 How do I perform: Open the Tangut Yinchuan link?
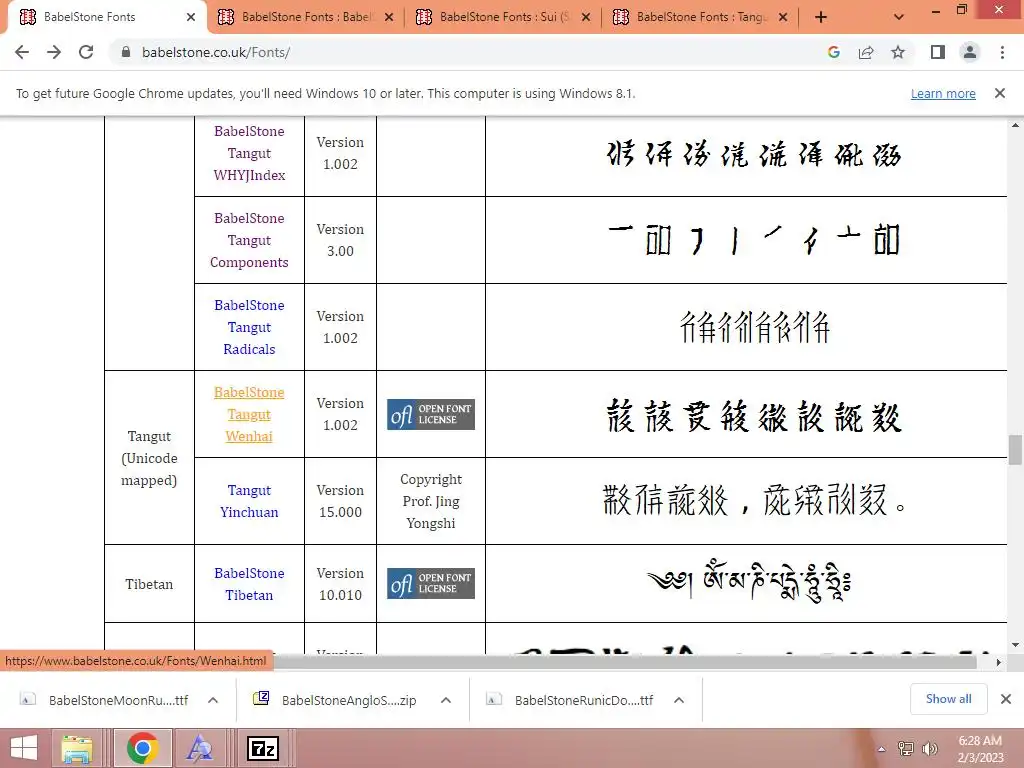(249, 501)
